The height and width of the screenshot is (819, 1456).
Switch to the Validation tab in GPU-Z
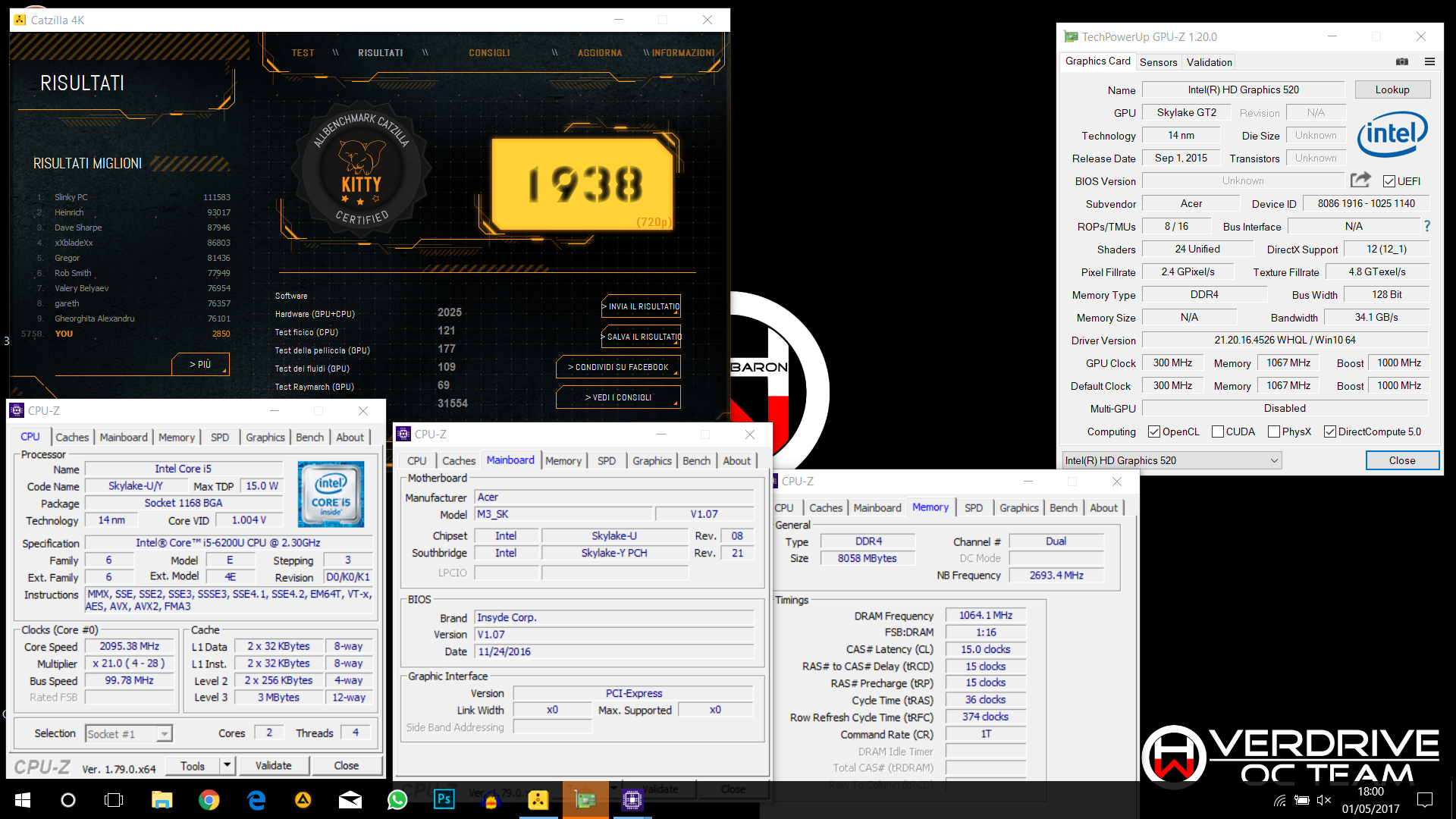[1209, 62]
